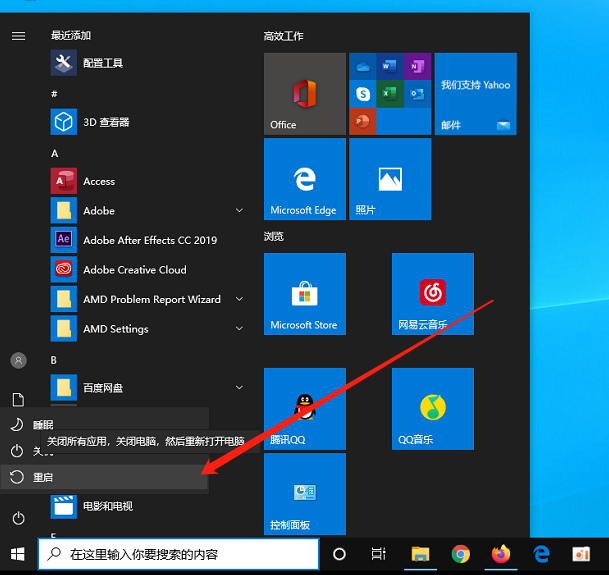Viewport: 609px width, 575px height.
Task: Open the QQ音乐 tile
Action: pos(432,408)
